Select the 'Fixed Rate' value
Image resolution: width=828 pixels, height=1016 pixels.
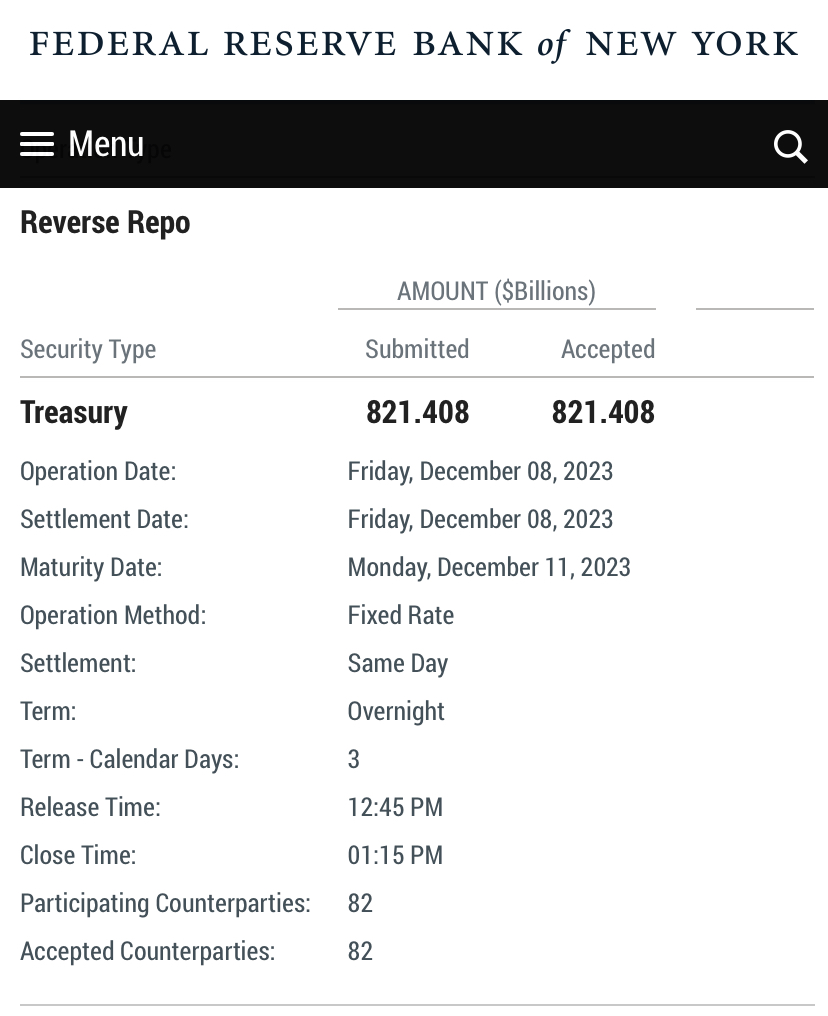pyautogui.click(x=401, y=616)
